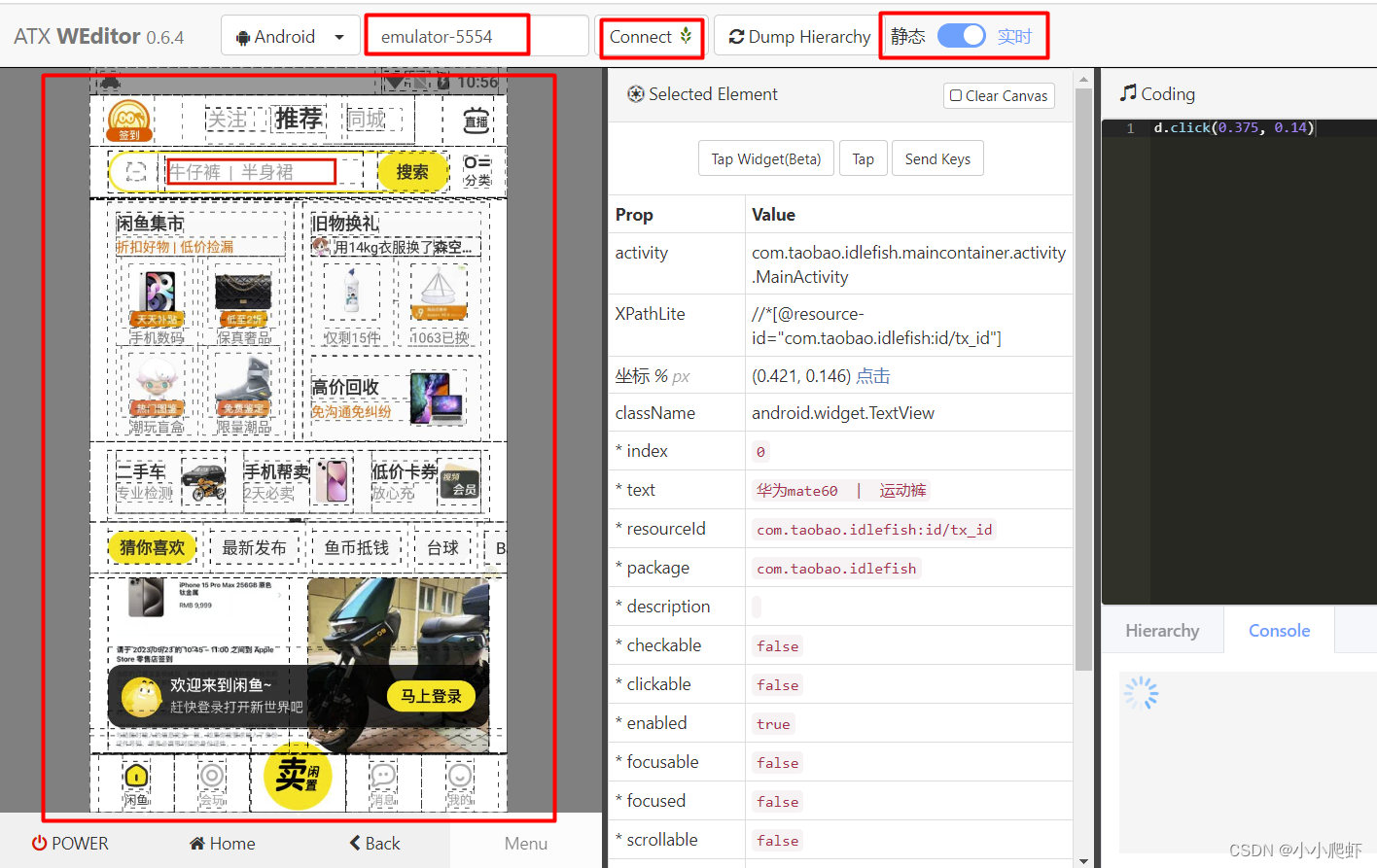
Task: Tap the 高价回收 laptop image
Action: 437,399
